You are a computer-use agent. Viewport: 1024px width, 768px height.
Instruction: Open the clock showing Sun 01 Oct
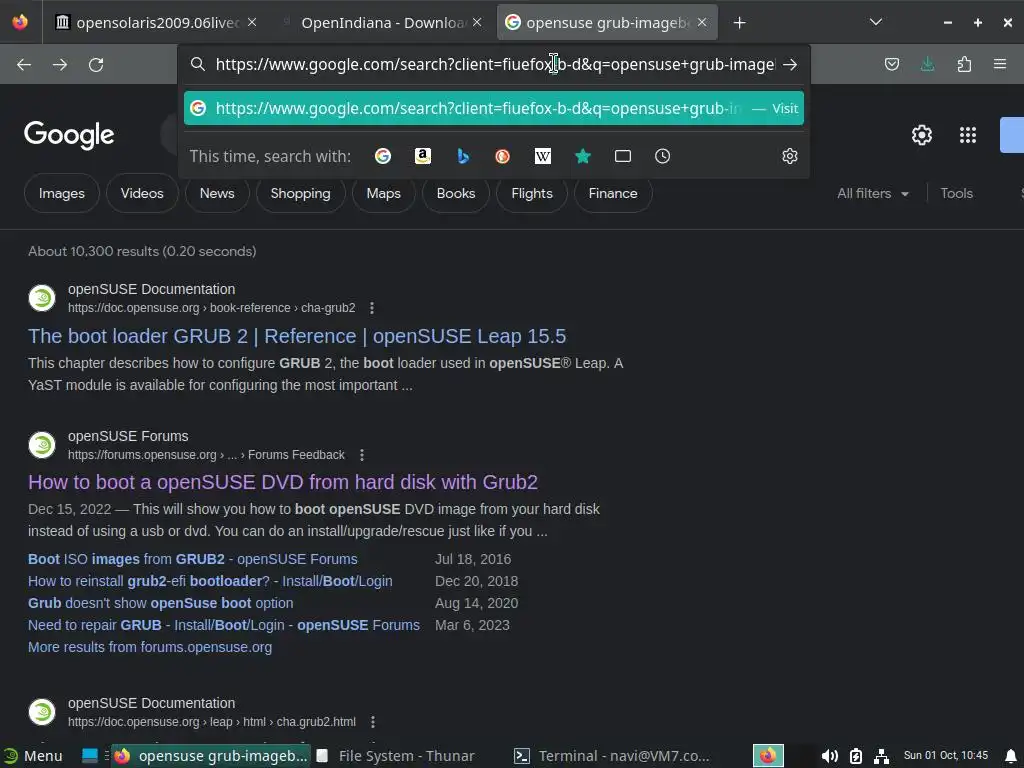(x=946, y=756)
